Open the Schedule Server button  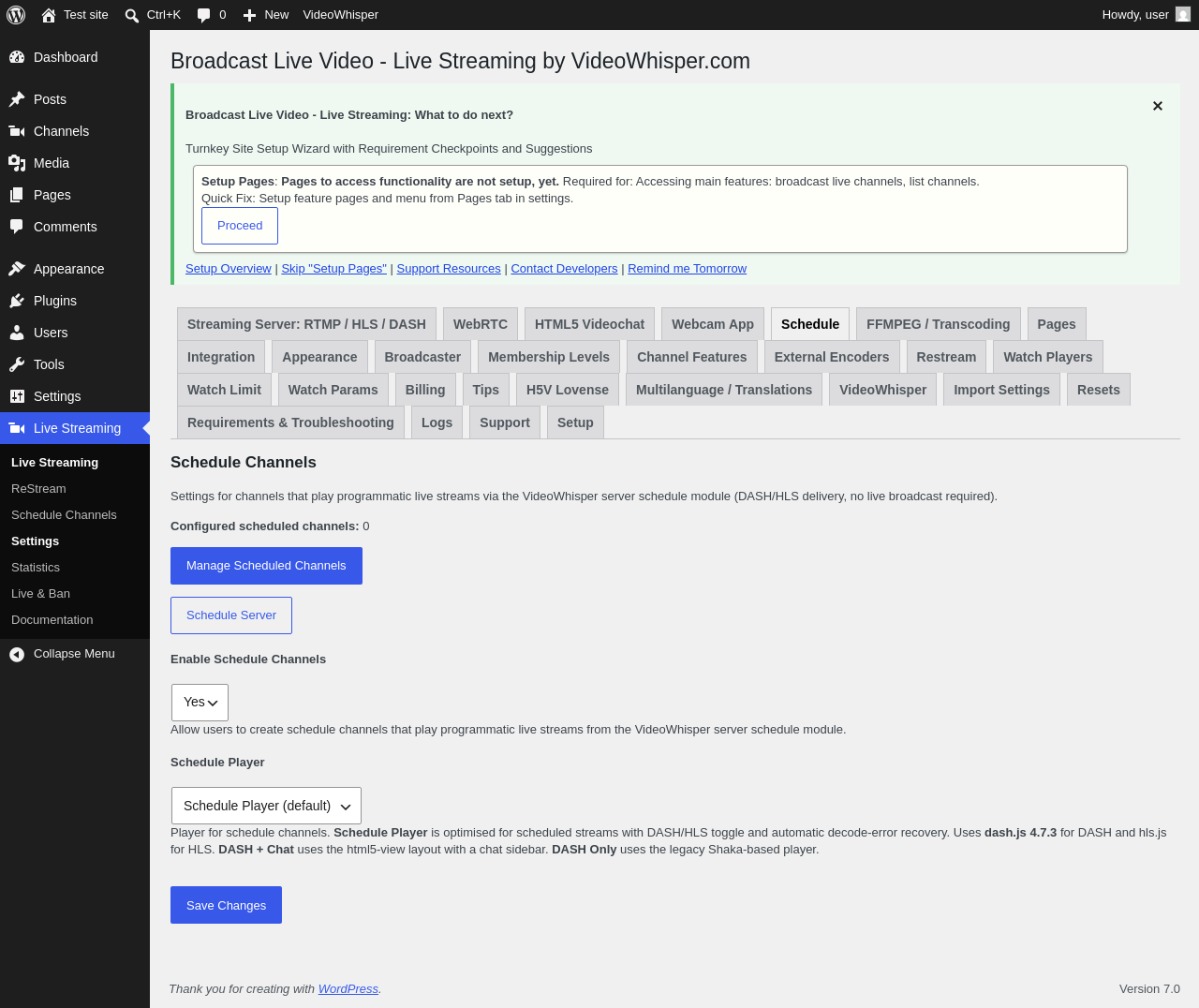click(231, 615)
